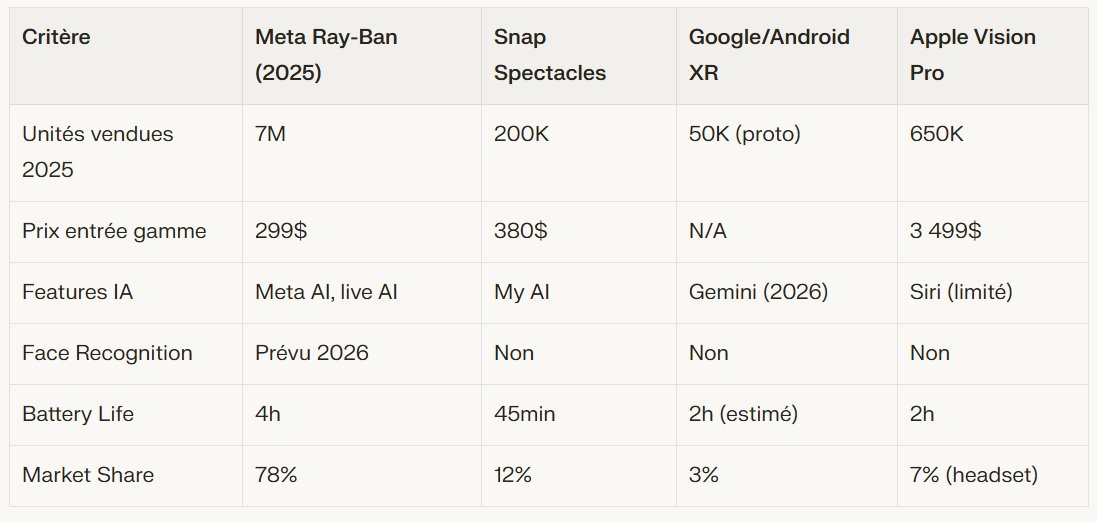
Task: Select the Prévu 2026 cell
Action: click(312, 353)
